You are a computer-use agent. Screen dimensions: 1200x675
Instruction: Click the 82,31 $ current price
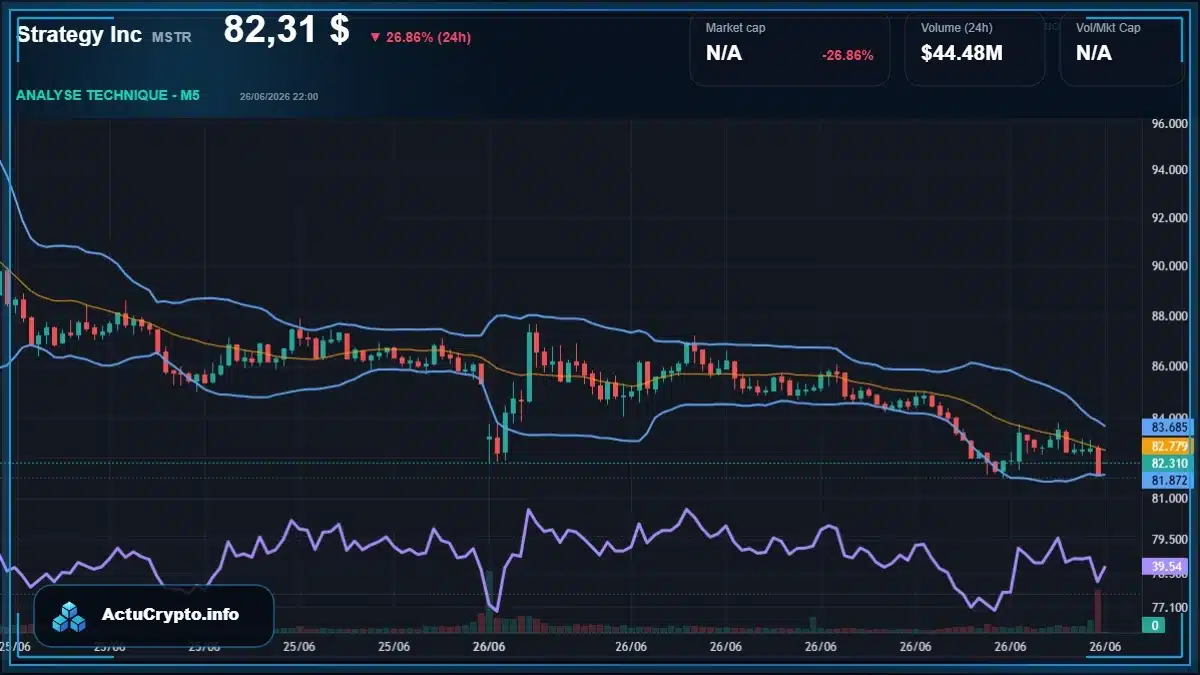tap(286, 30)
